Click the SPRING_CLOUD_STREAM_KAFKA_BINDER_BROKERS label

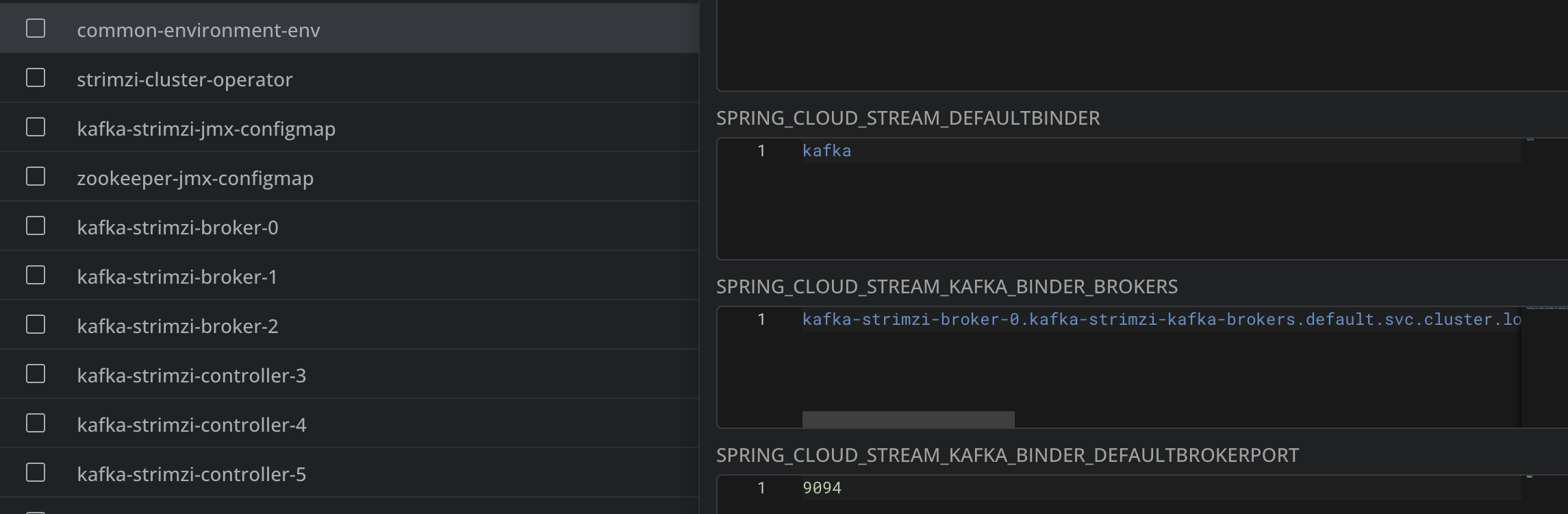(x=947, y=286)
